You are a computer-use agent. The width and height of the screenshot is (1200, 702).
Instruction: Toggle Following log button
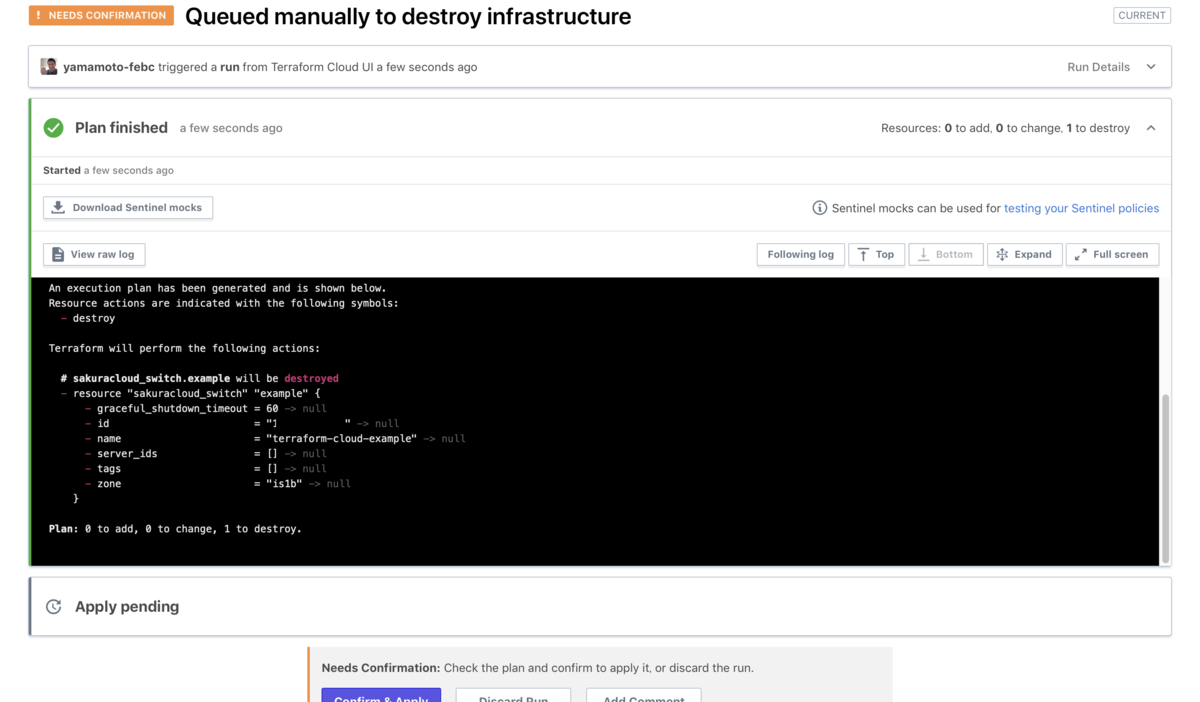tap(800, 254)
